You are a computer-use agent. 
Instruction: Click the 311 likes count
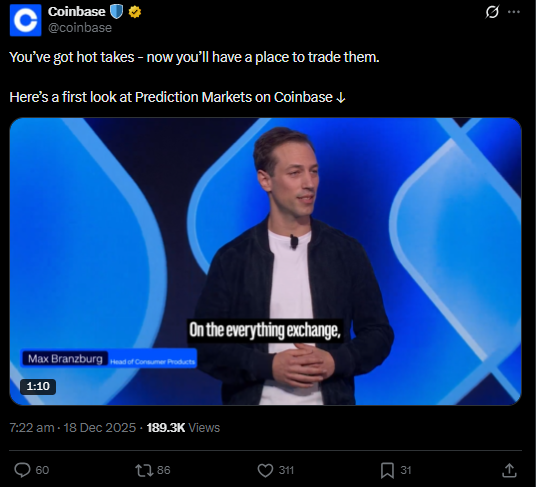286,470
